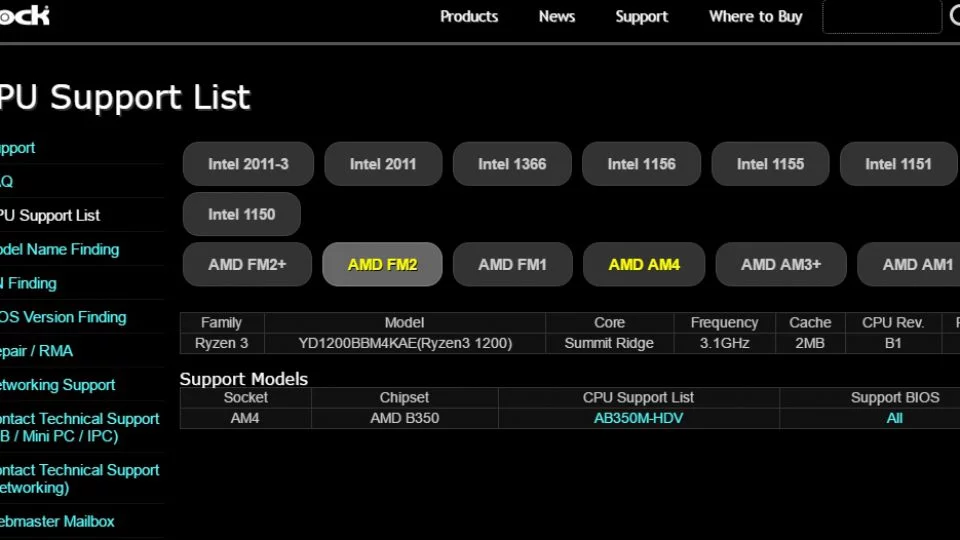Open Model Name Finding sidebar link
The width and height of the screenshot is (960, 540).
coord(59,249)
